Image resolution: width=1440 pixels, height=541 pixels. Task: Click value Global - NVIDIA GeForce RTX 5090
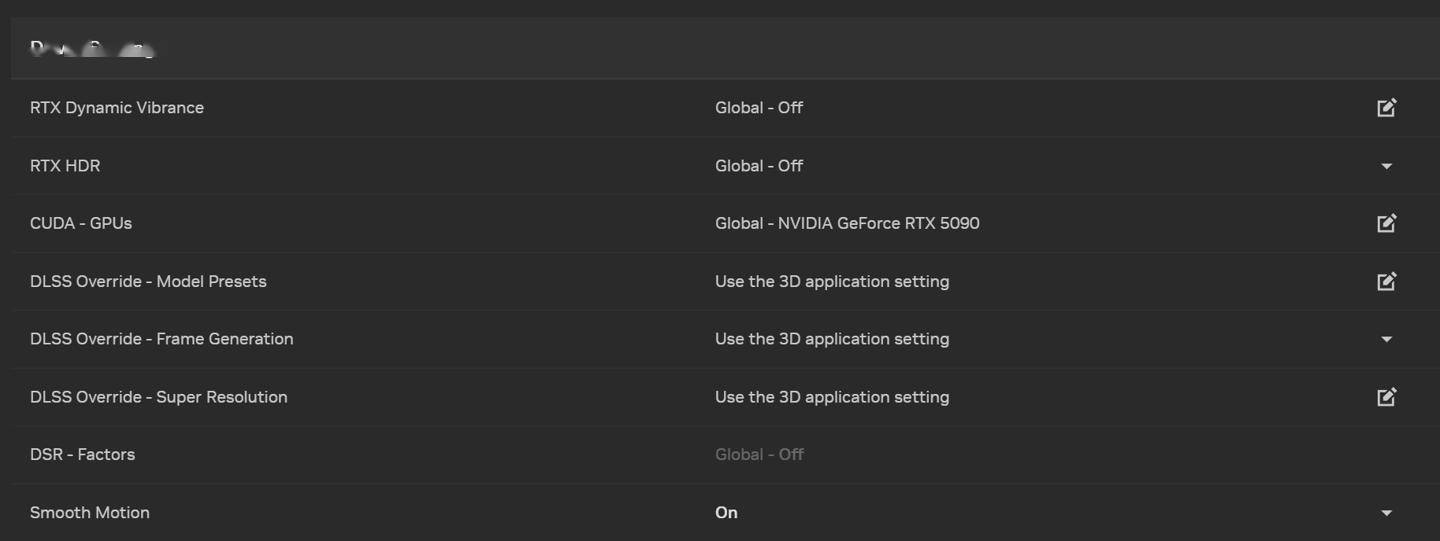[x=847, y=223]
